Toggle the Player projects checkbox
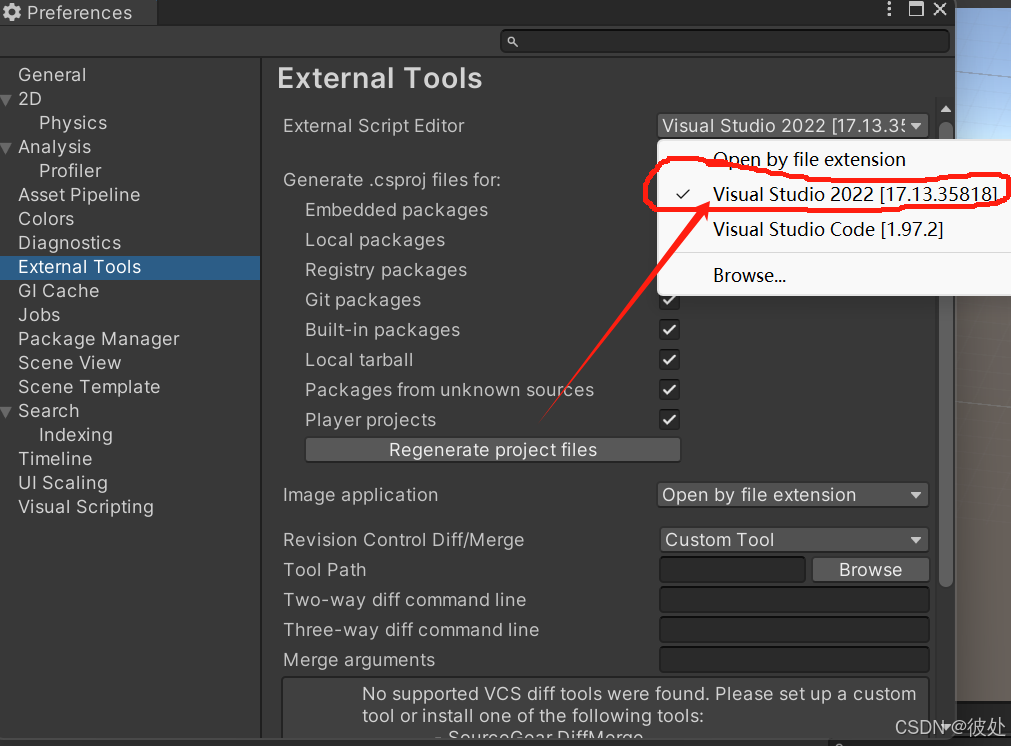The height and width of the screenshot is (746, 1011). (669, 420)
